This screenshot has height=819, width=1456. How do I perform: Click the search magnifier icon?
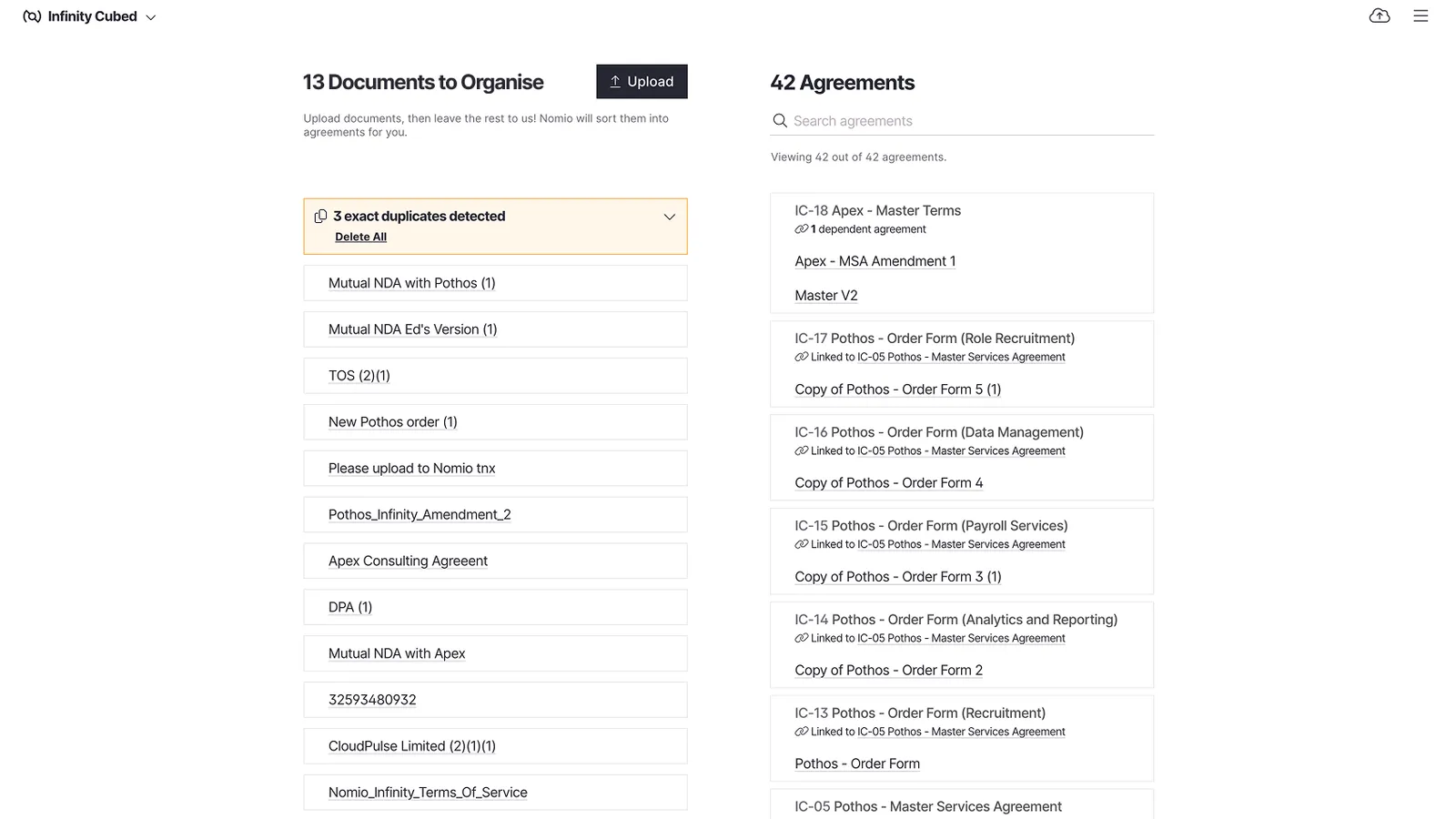[780, 121]
